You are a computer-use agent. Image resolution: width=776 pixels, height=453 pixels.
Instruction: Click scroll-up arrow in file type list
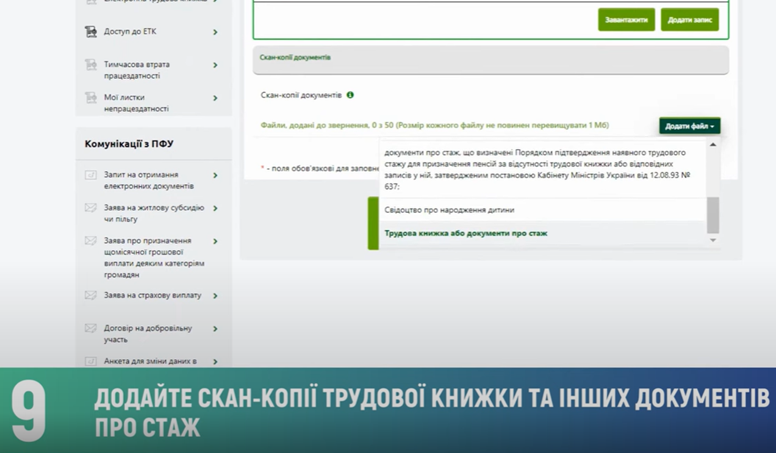pyautogui.click(x=713, y=145)
